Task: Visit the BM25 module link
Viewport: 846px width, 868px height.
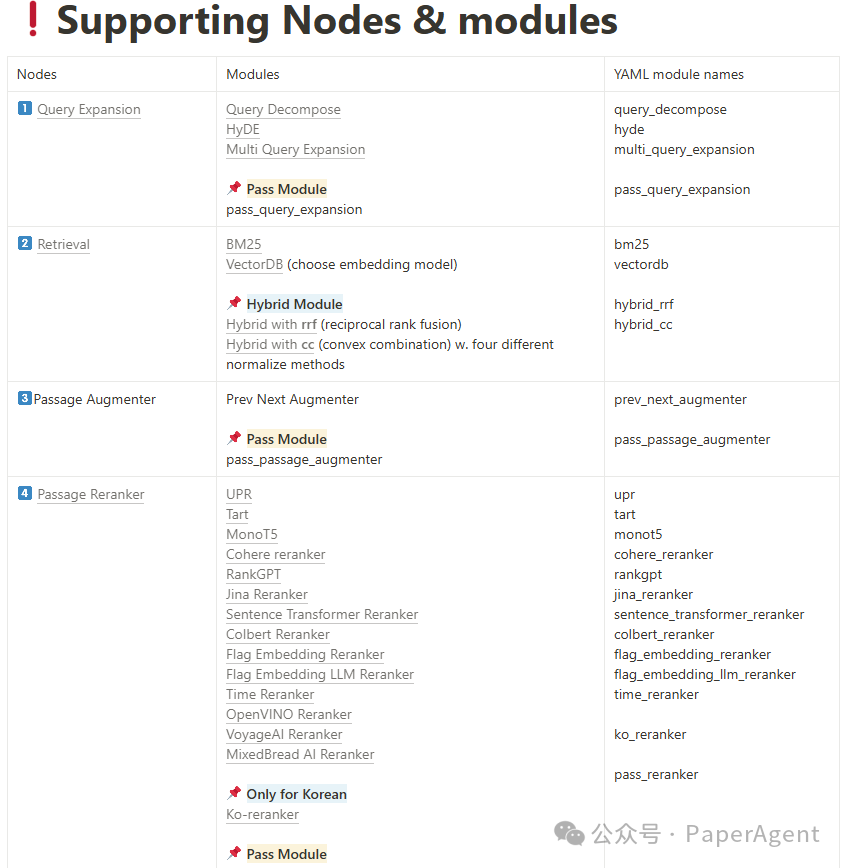Action: (x=244, y=245)
